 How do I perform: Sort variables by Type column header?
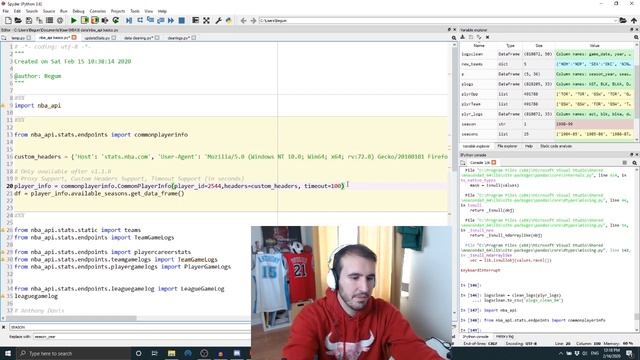(x=510, y=46)
